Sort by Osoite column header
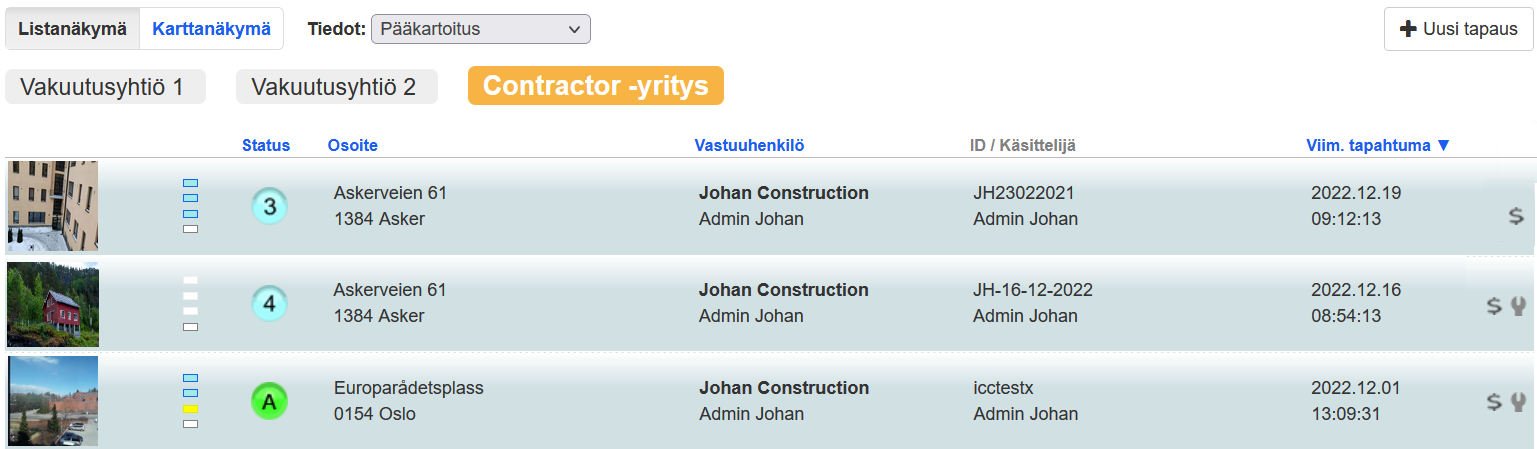1537x449 pixels. (352, 146)
